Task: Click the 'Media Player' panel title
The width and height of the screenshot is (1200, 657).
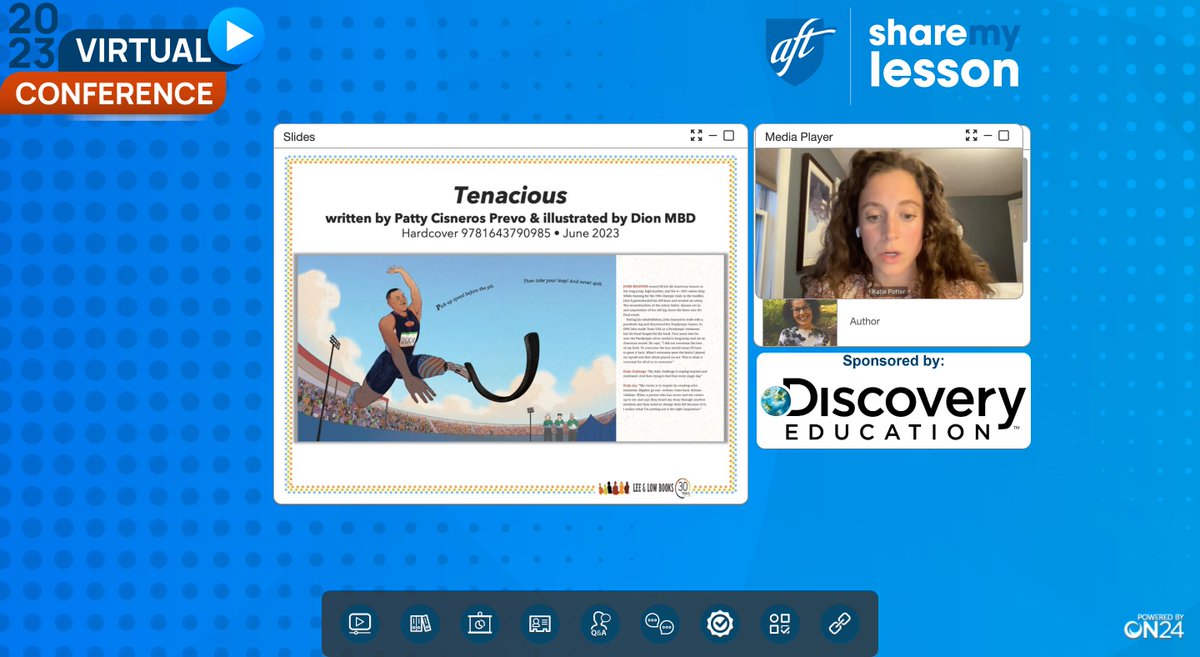Action: click(x=799, y=136)
